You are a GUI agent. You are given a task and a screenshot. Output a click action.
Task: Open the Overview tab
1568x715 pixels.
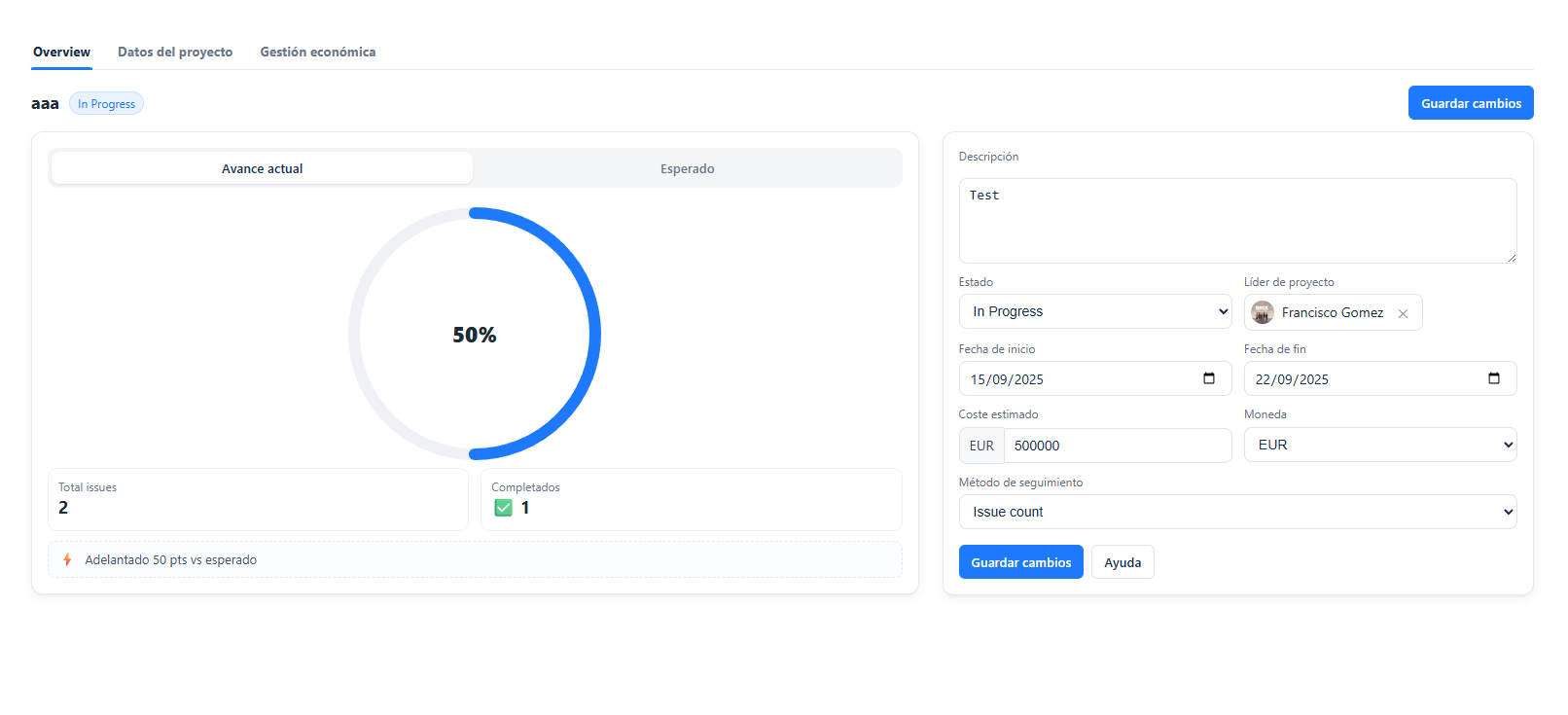(x=61, y=52)
